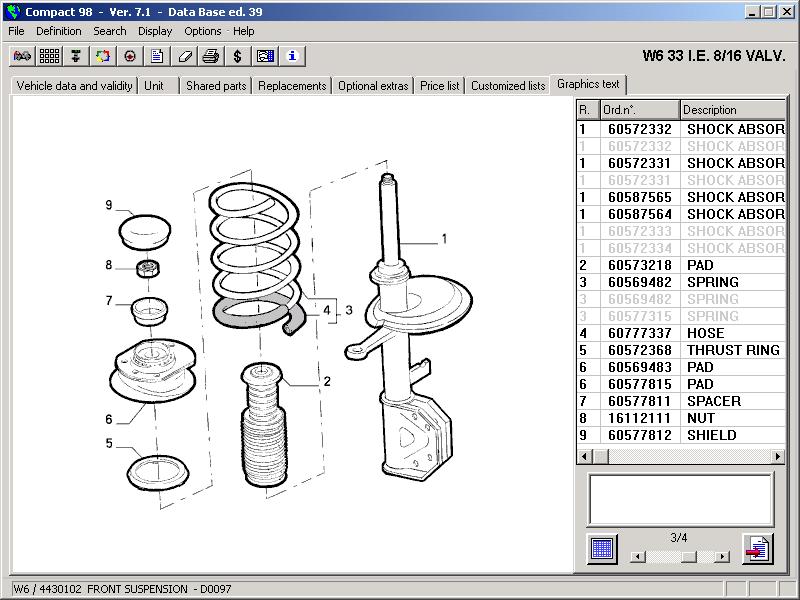800x600 pixels.
Task: Click callout number 9 beside the shield cap
Action: click(x=109, y=205)
